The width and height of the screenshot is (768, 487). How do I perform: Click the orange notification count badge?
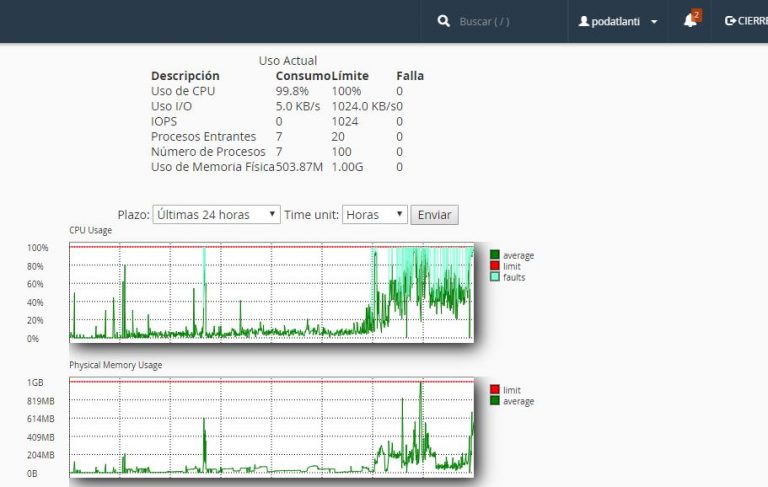(x=697, y=15)
